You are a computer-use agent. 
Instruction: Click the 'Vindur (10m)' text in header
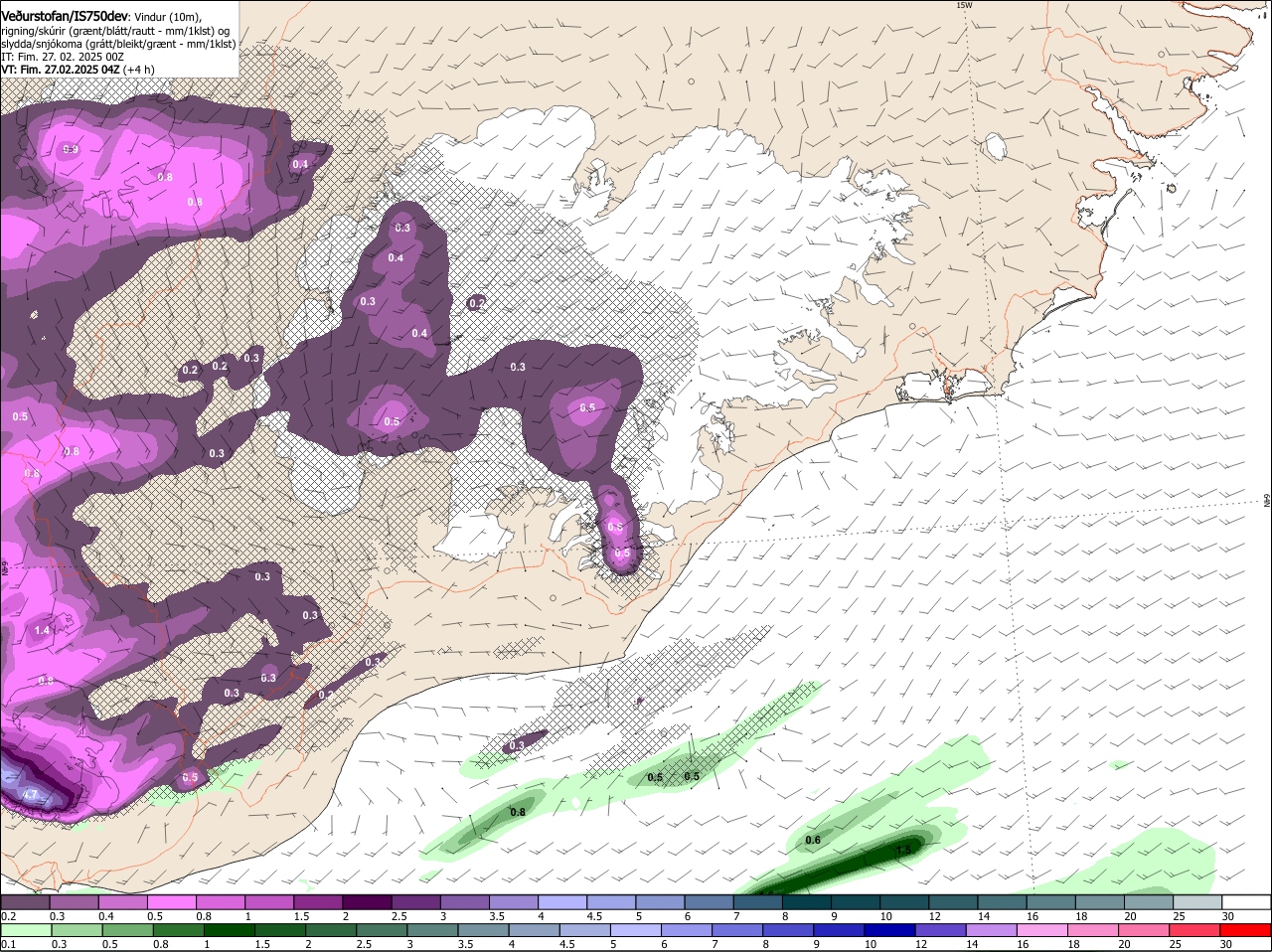167,18
